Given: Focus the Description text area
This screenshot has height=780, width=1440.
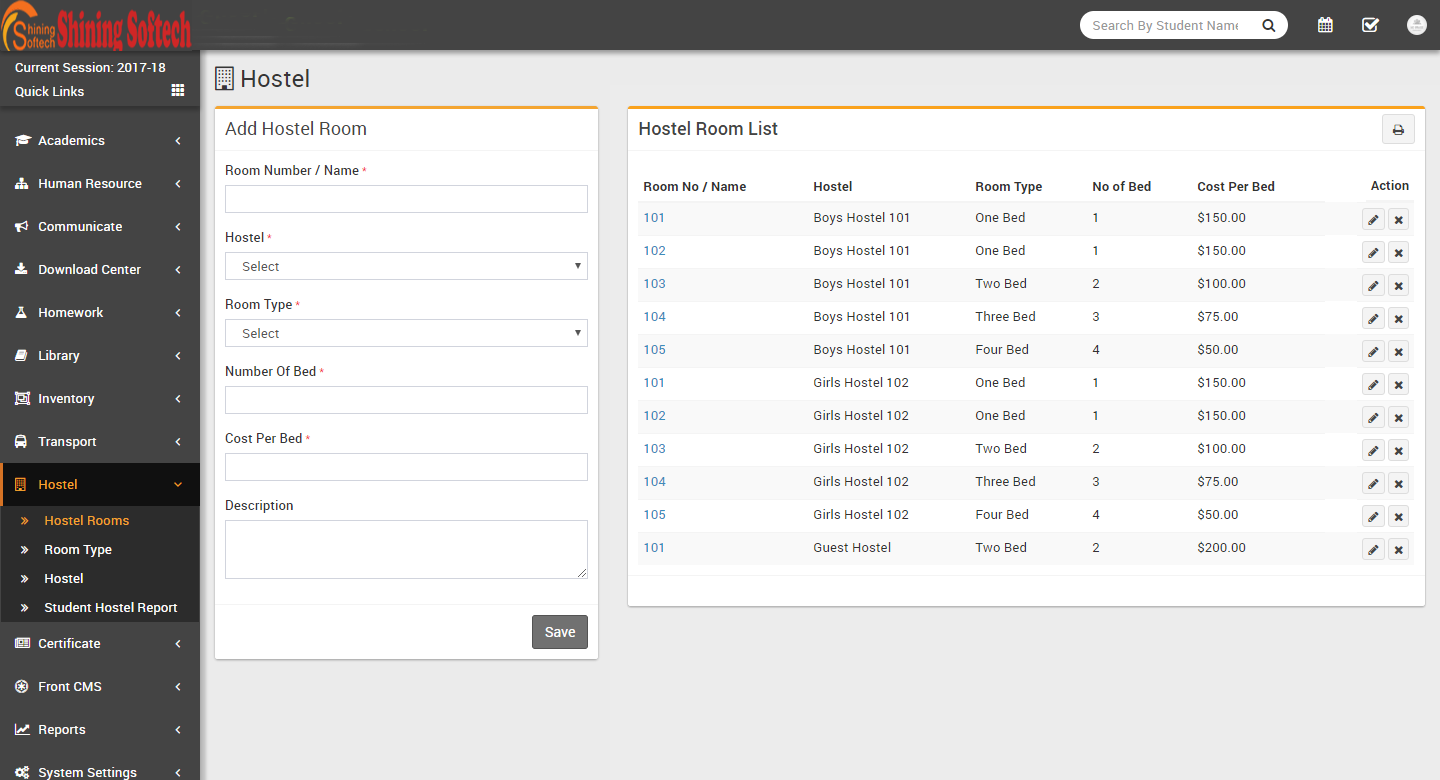Looking at the screenshot, I should pyautogui.click(x=406, y=549).
